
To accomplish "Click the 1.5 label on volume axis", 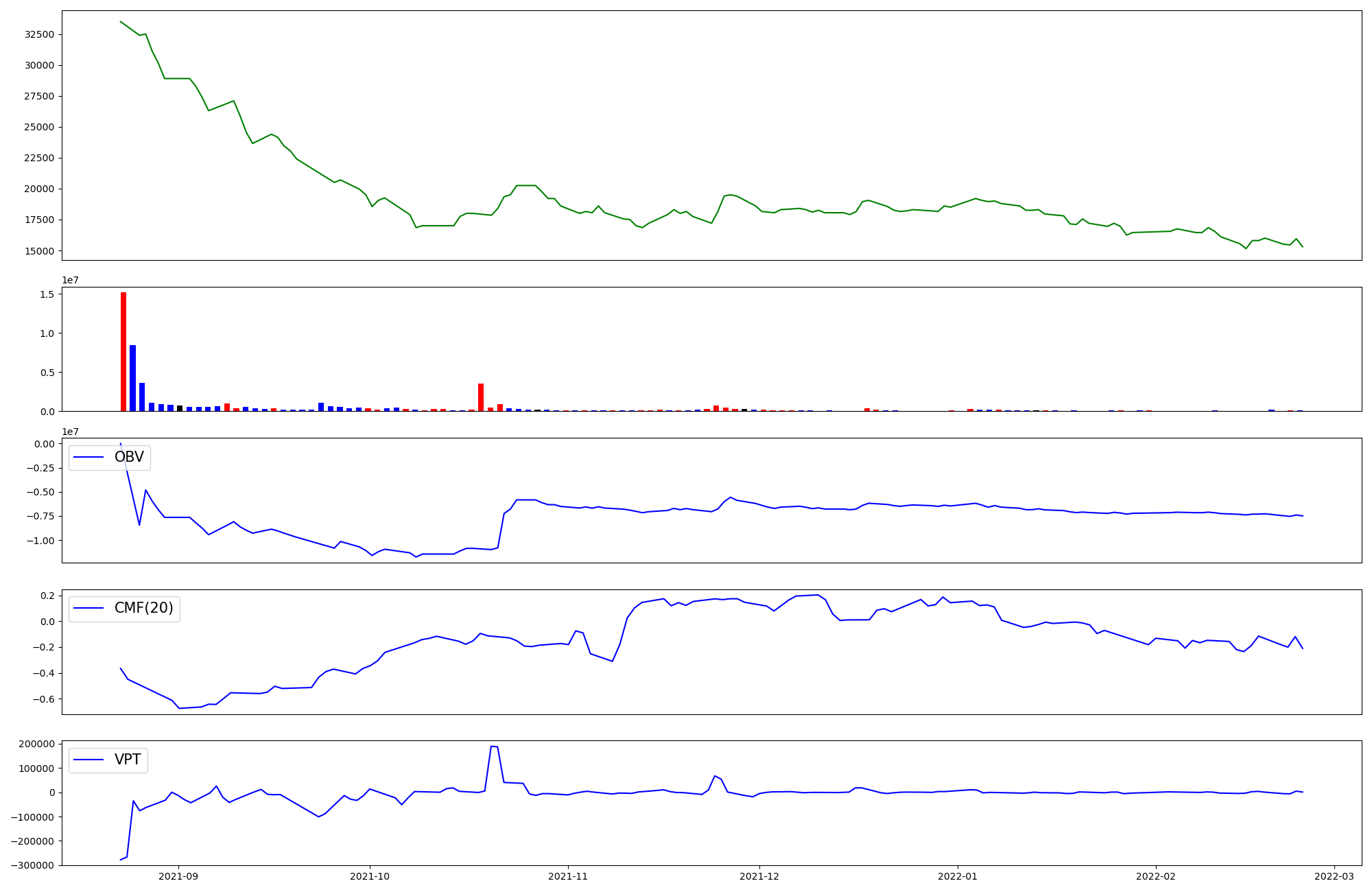I will click(47, 294).
